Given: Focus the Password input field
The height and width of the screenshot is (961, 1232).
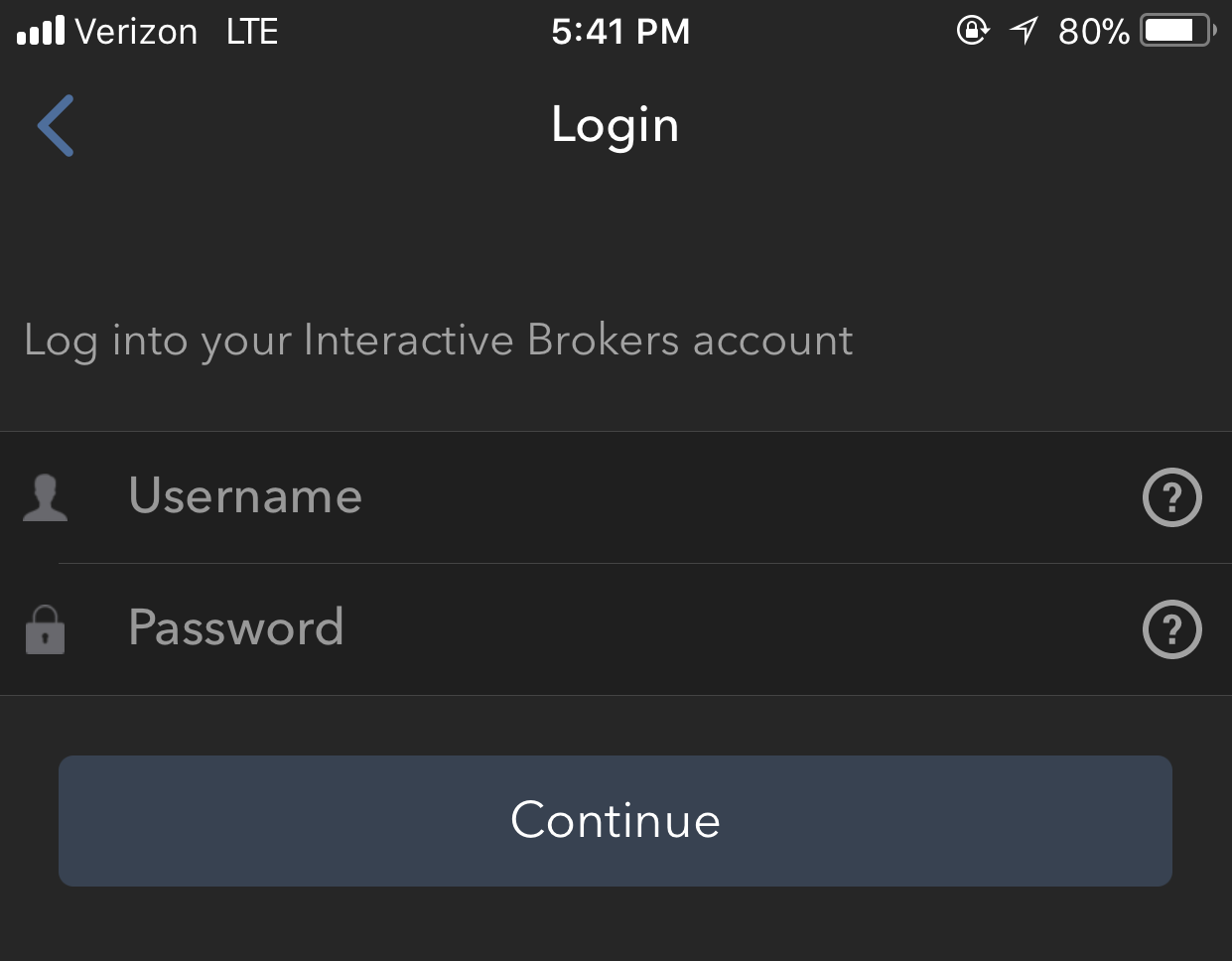Looking at the screenshot, I should tap(616, 629).
